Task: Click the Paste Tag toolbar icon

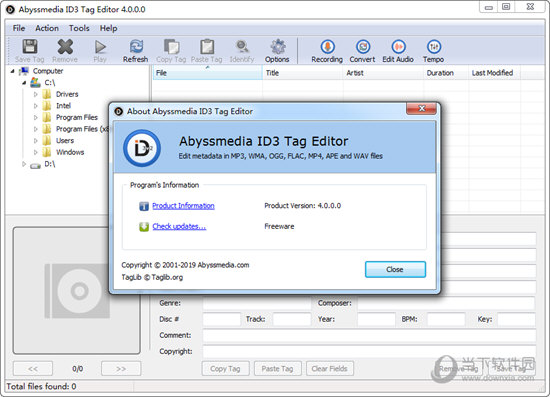Action: 207,47
